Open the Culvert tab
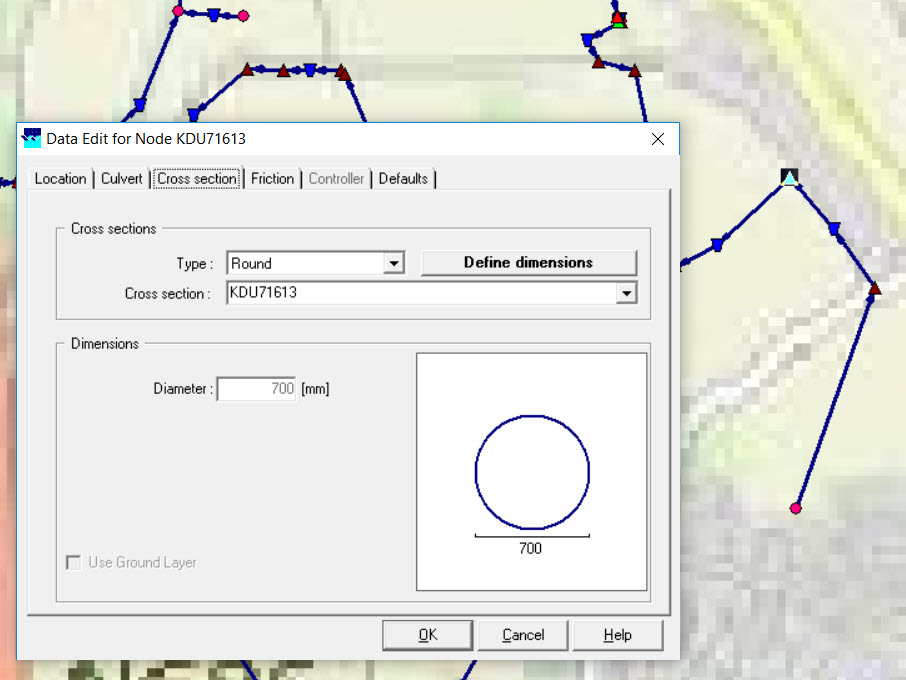Screen dimensions: 906x680 click(122, 179)
